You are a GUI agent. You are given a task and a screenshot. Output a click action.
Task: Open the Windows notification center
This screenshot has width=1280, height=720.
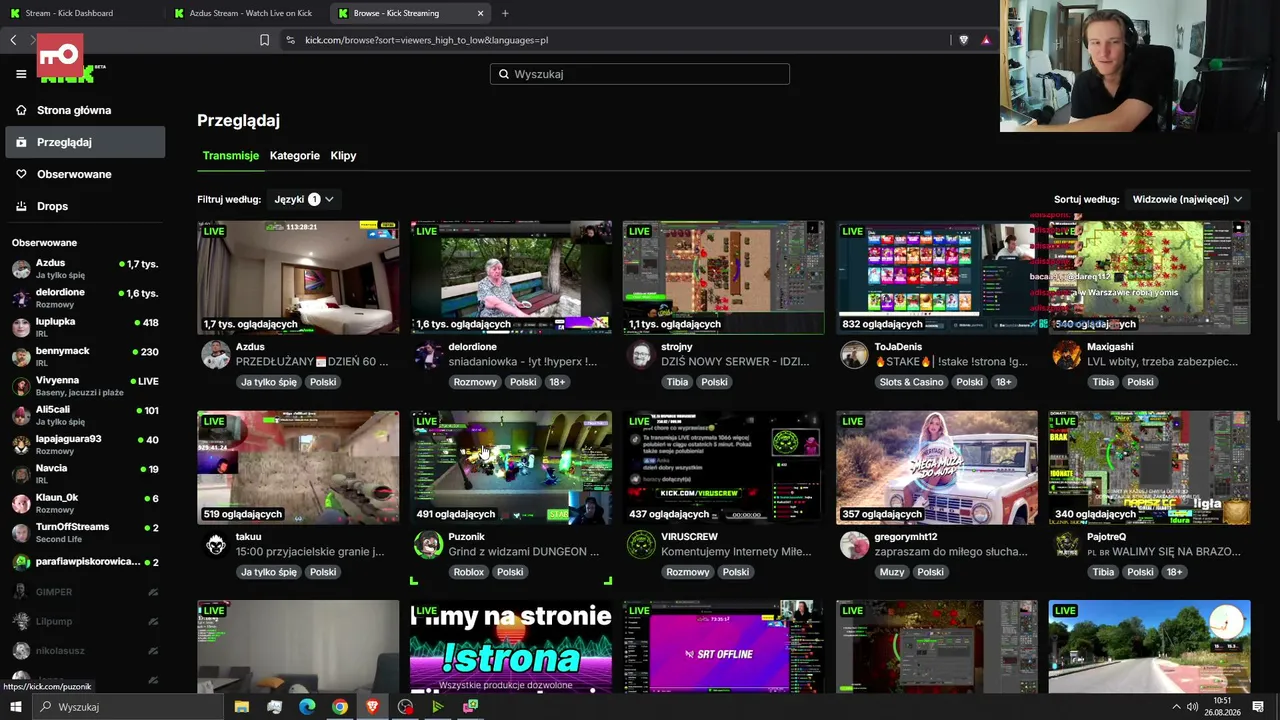[x=1258, y=707]
